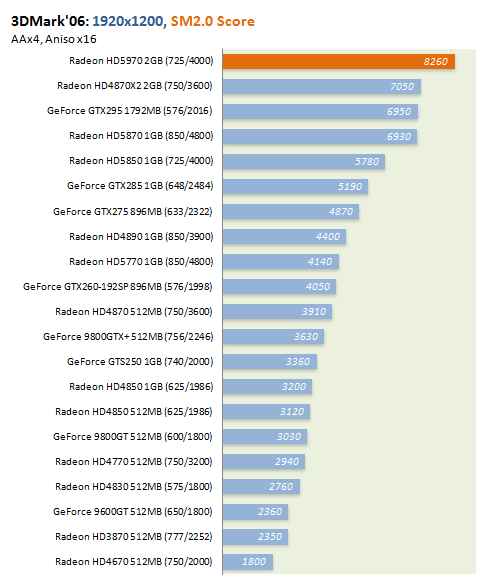The width and height of the screenshot is (481, 579).
Task: Select the Radeon HD4850 1GB label
Action: (141, 387)
